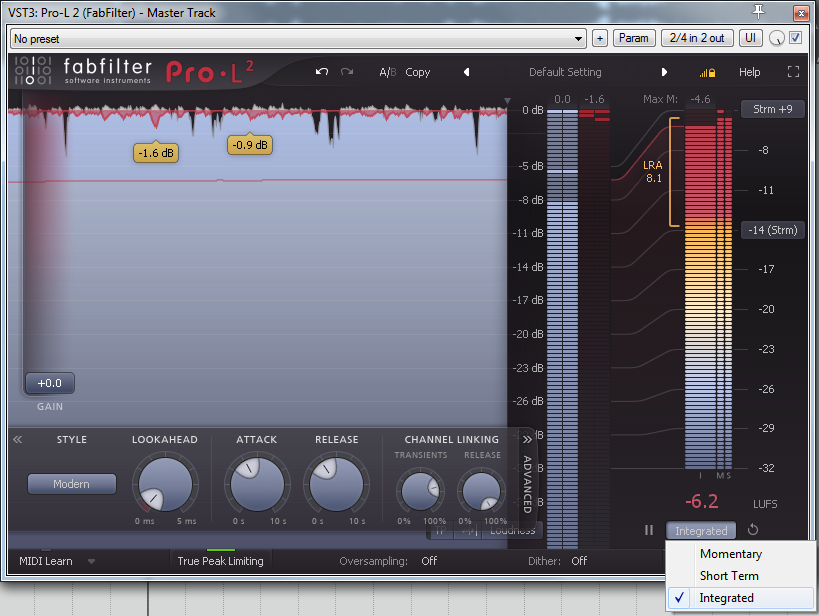Collapse the left double-chevron of advanced panel
Screen dimensions: 819x616
[x=18, y=439]
